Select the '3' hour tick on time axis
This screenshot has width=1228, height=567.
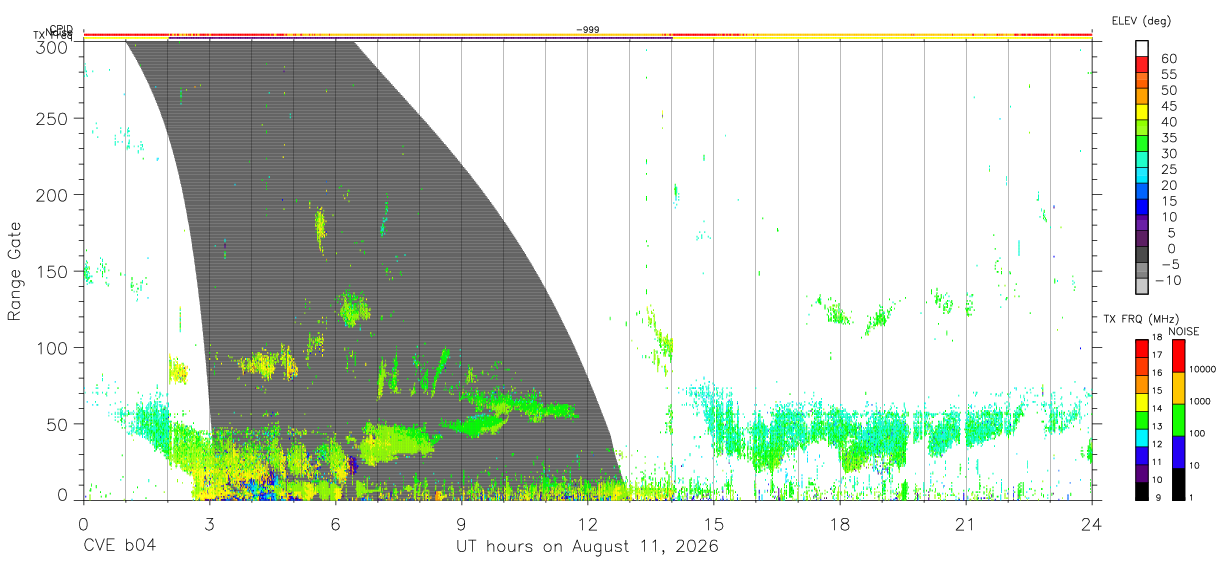point(209,524)
